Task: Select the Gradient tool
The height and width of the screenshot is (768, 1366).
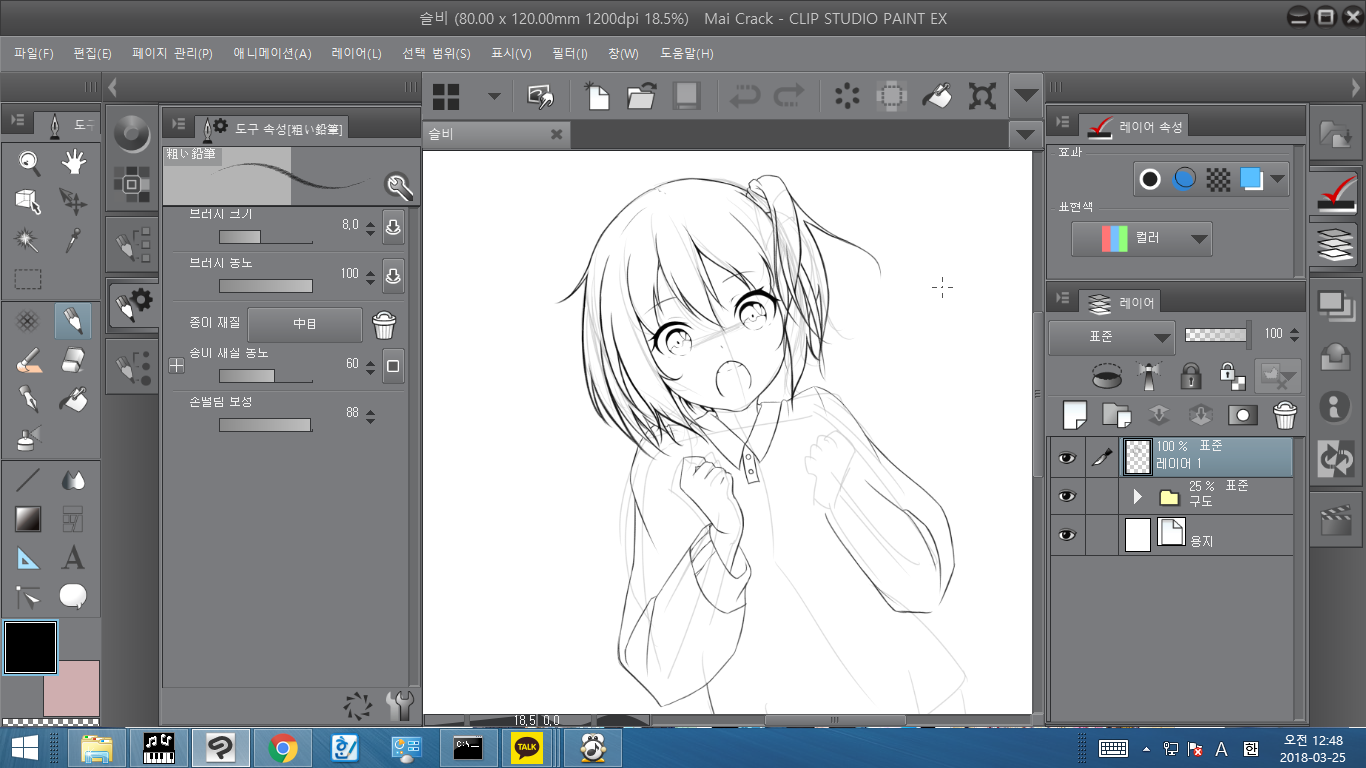Action: point(28,519)
